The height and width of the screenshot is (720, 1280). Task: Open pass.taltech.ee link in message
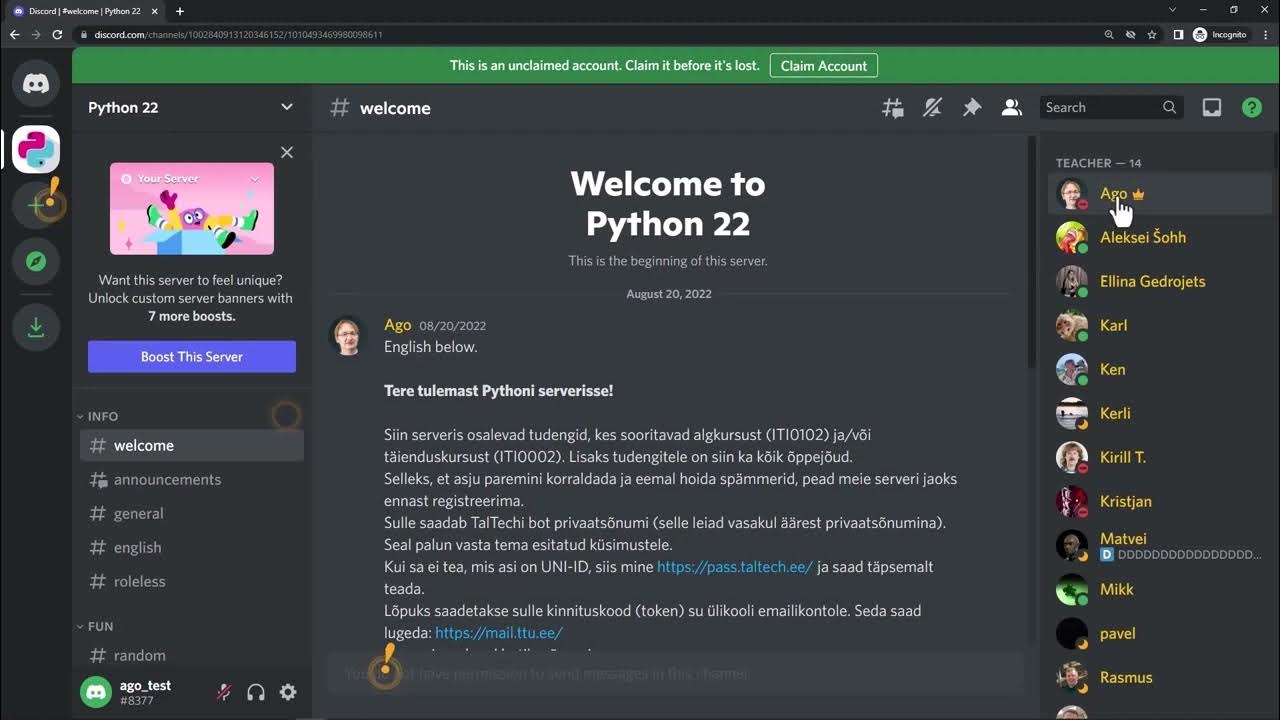click(735, 567)
